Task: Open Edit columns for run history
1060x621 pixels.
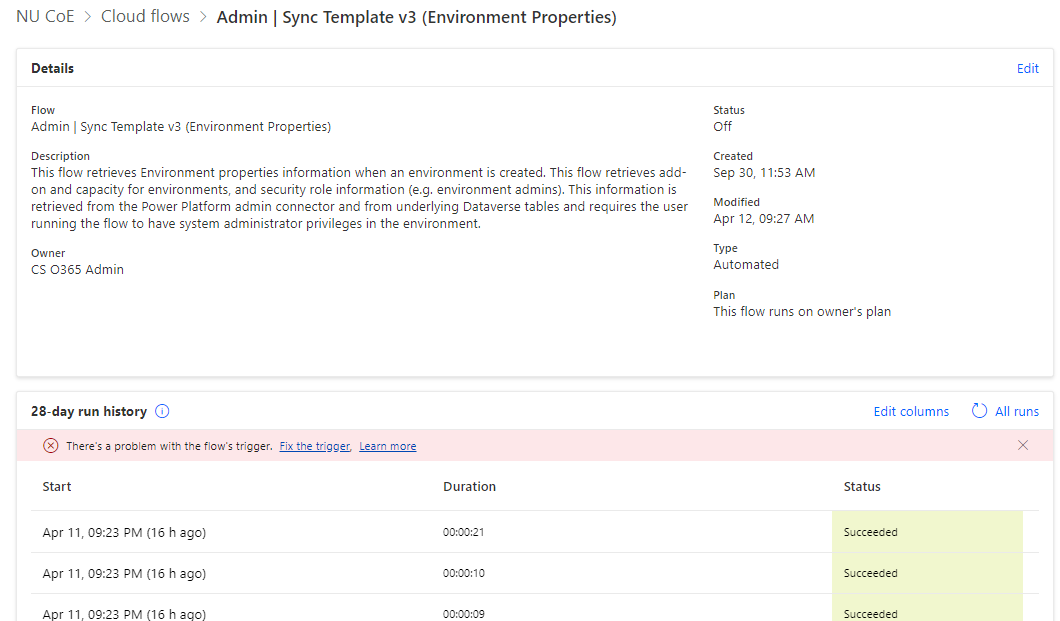Action: pyautogui.click(x=911, y=411)
